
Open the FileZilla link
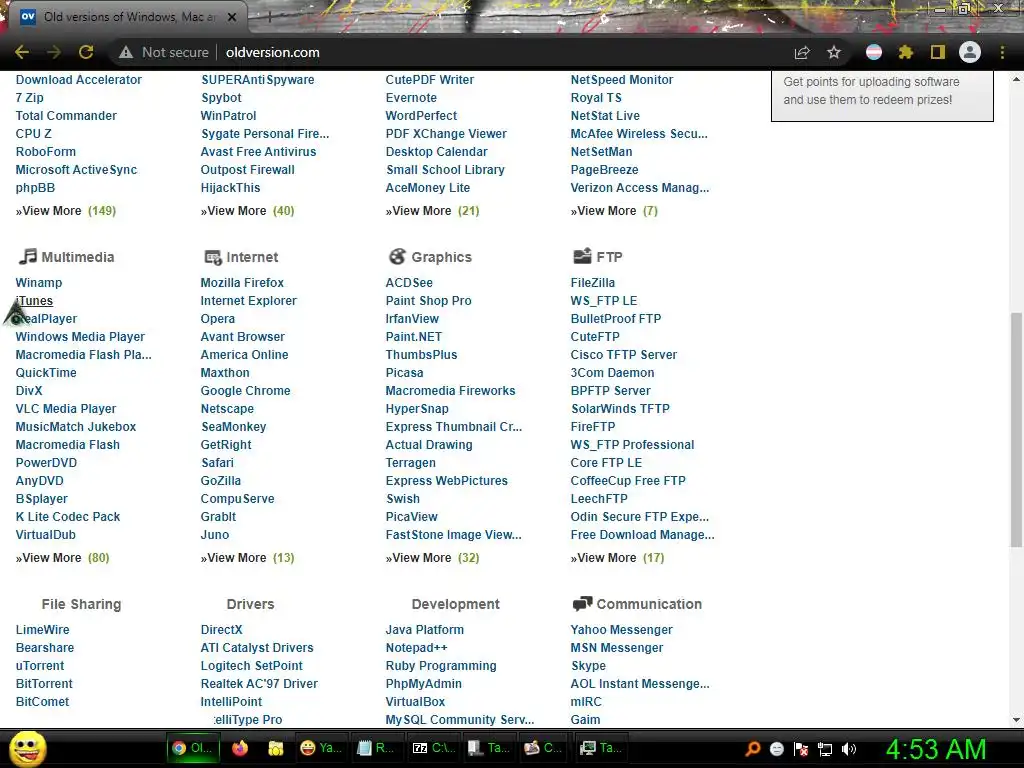tap(592, 283)
